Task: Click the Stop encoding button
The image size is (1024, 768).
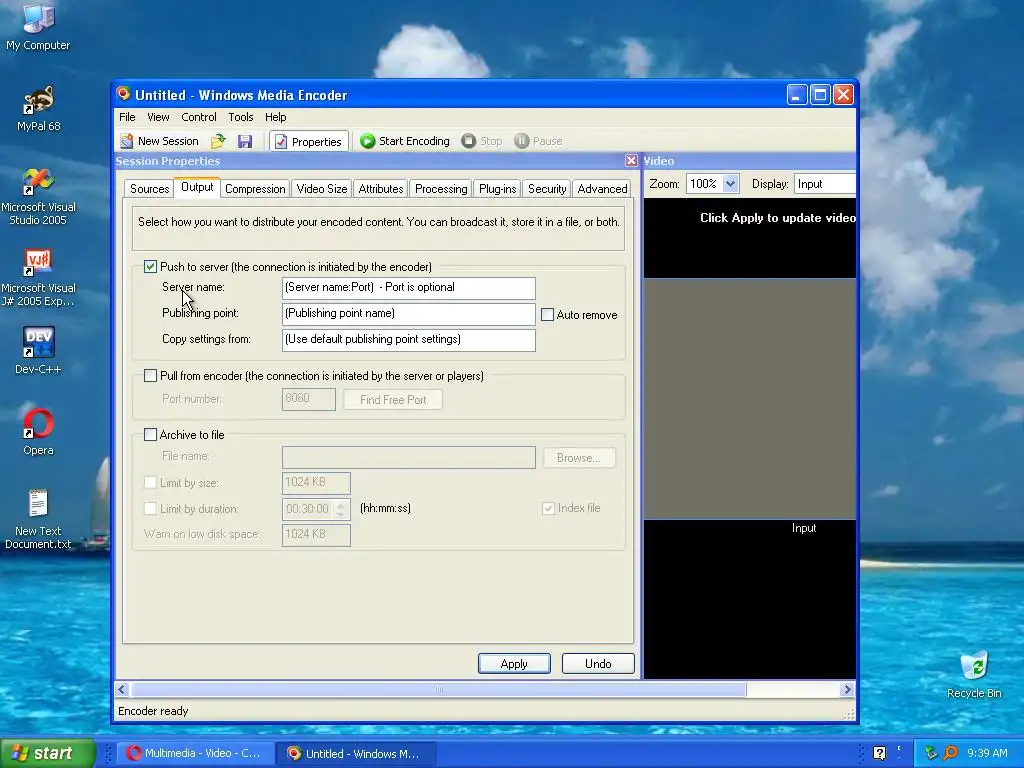Action: [x=482, y=141]
